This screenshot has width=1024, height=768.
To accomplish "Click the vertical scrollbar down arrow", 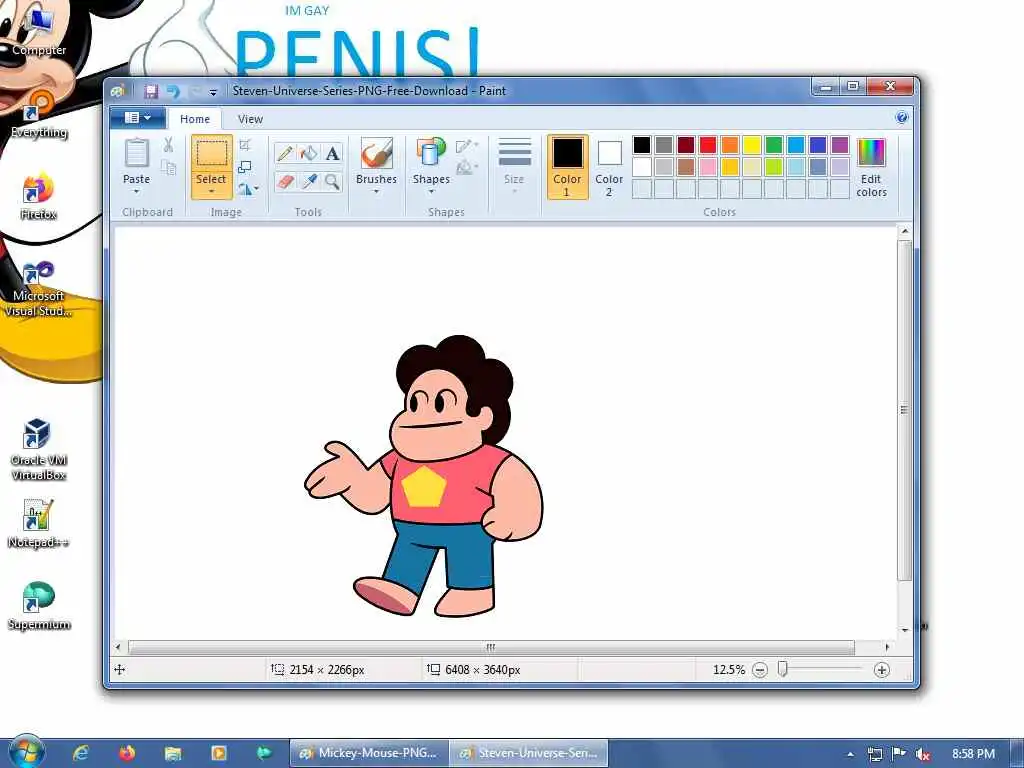I will click(904, 630).
